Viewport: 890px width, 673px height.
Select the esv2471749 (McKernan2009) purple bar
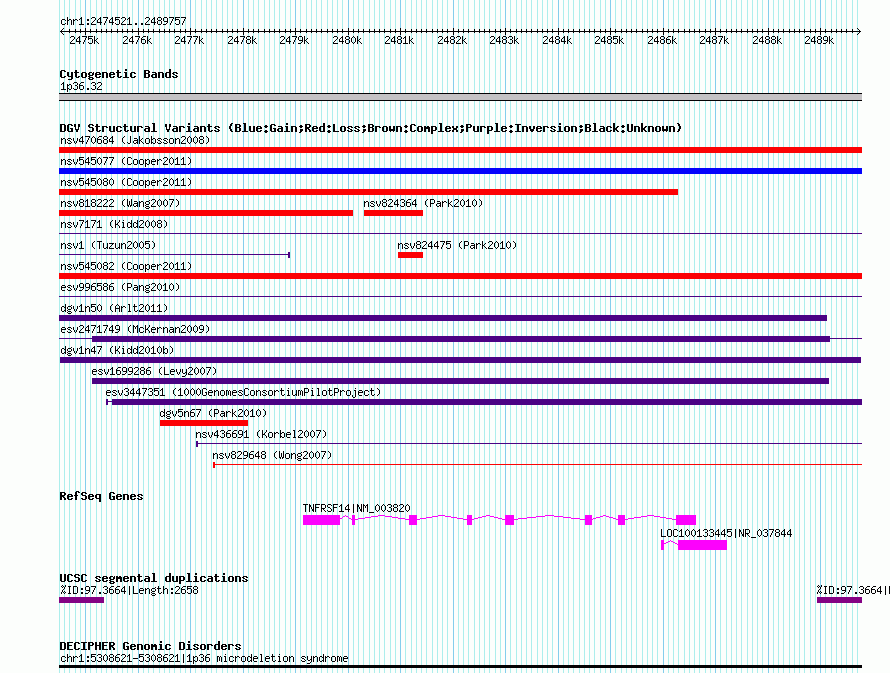pos(461,339)
